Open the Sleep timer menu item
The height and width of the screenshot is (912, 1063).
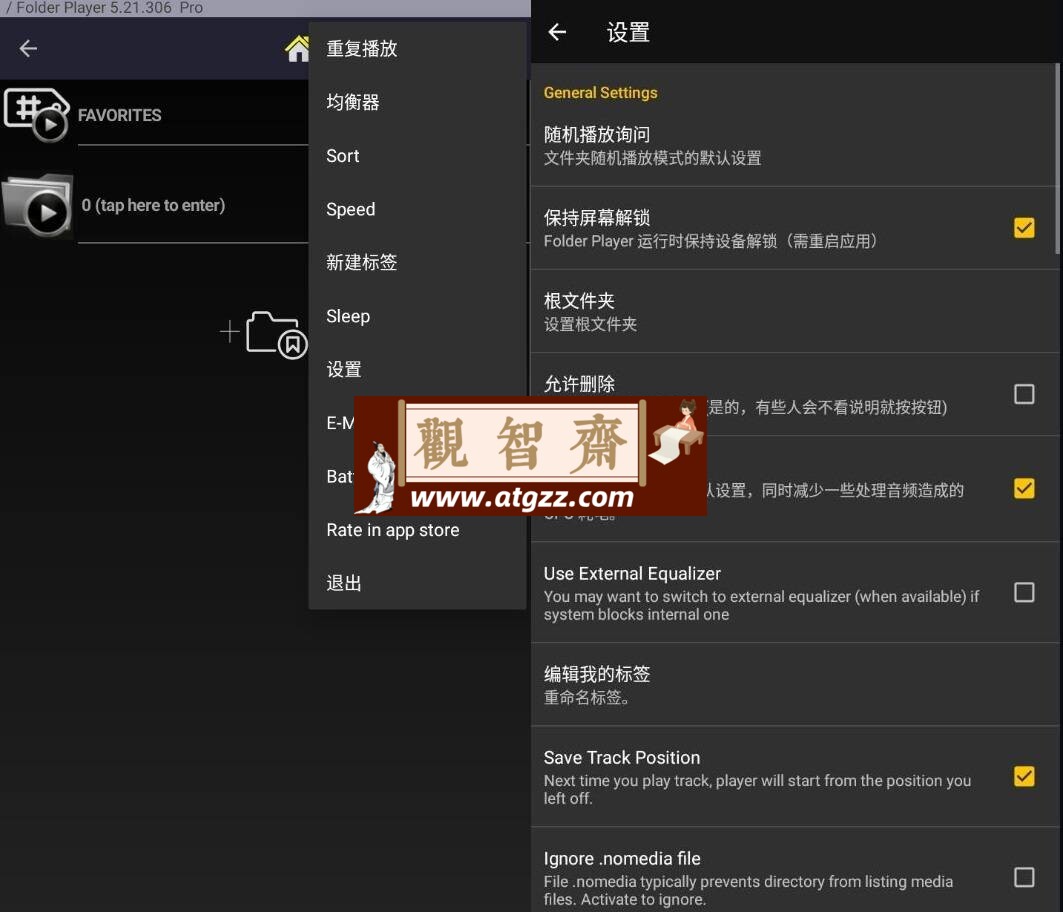click(x=417, y=316)
